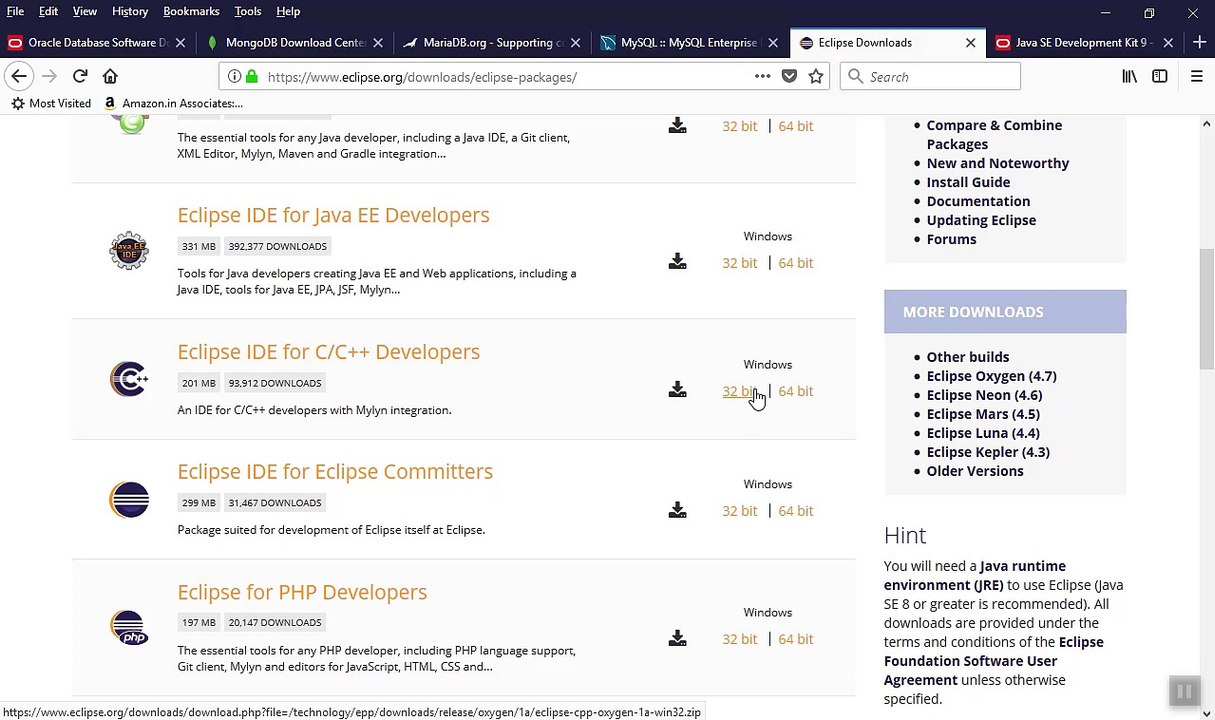Open Eclipse Kepler (4.3) link
The image size is (1215, 720).
[x=988, y=452]
